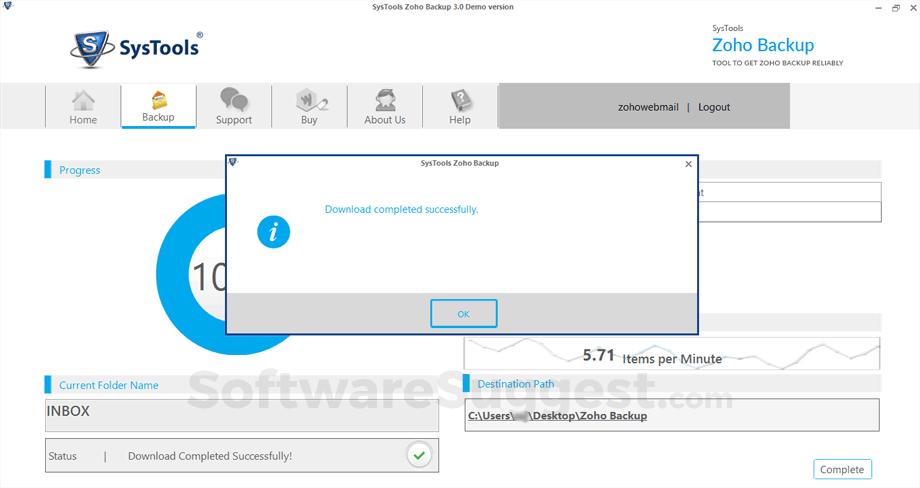Switch to the Help tab label
The height and width of the screenshot is (488, 920).
[460, 120]
